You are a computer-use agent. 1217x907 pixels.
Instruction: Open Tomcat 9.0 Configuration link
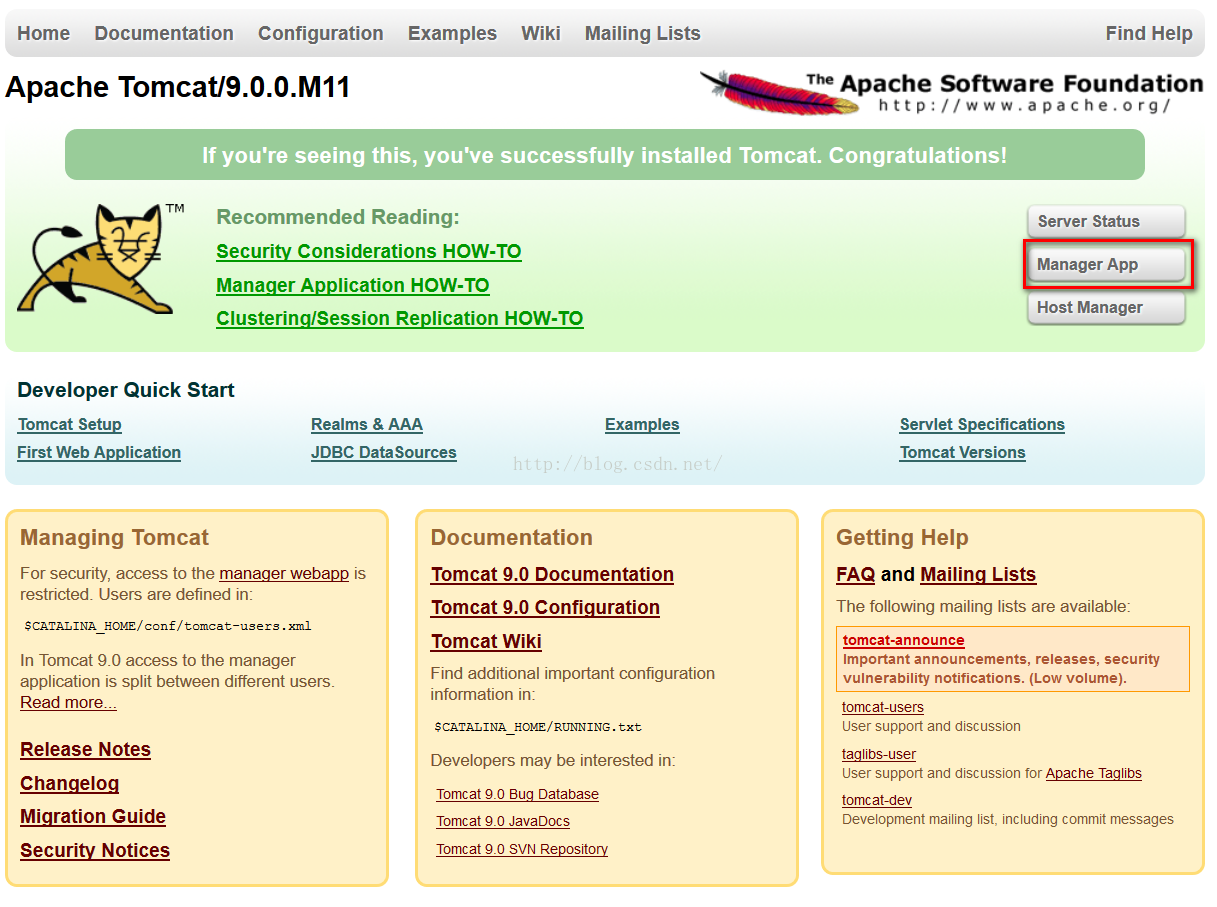tap(545, 607)
